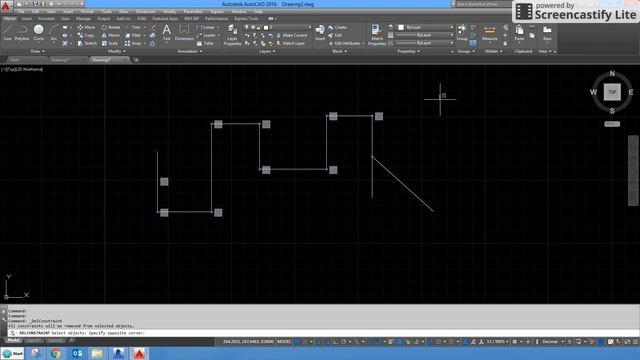640x360 pixels.
Task: Click the Array tool
Action: (133, 43)
